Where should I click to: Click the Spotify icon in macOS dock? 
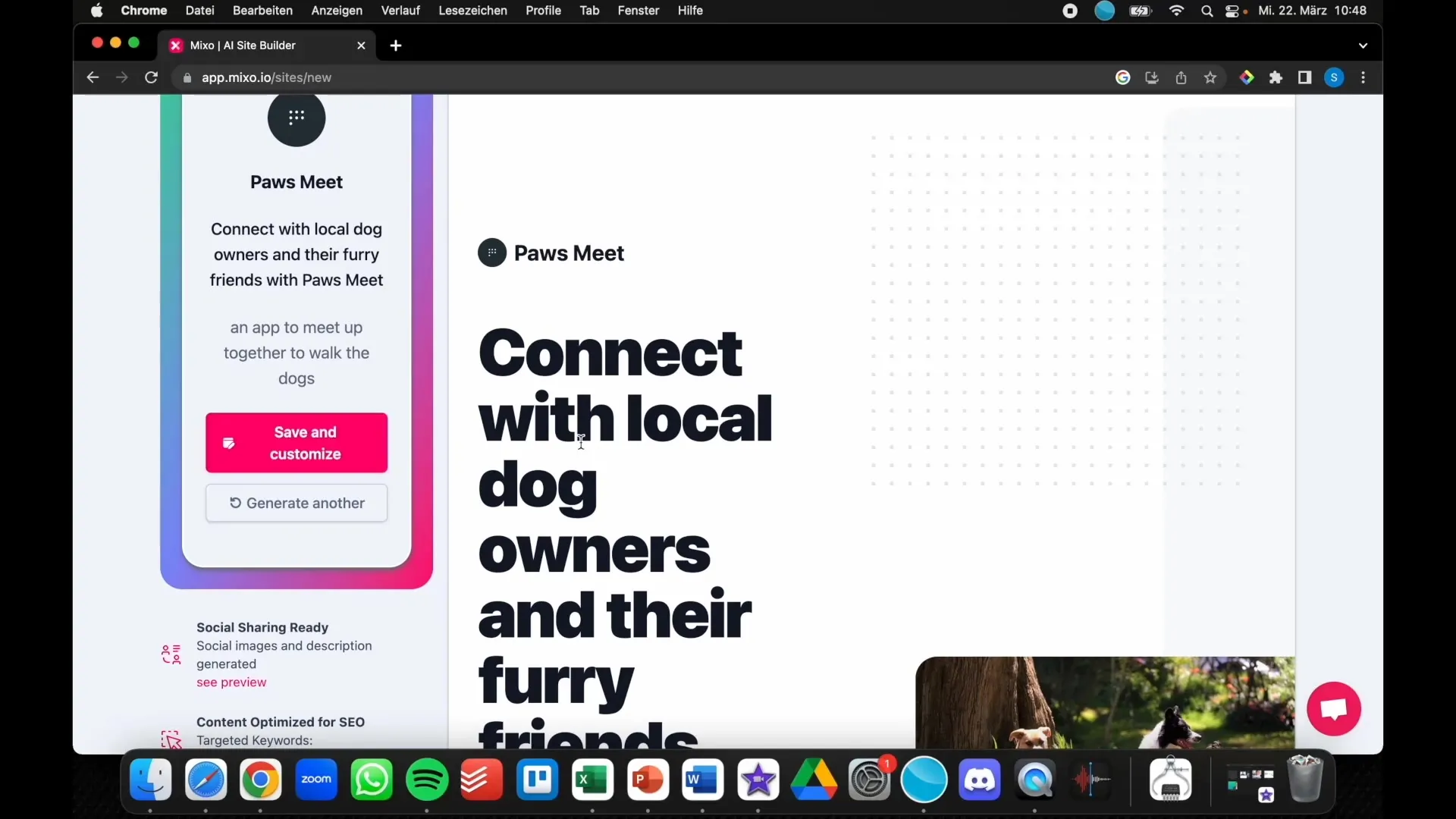(x=428, y=779)
